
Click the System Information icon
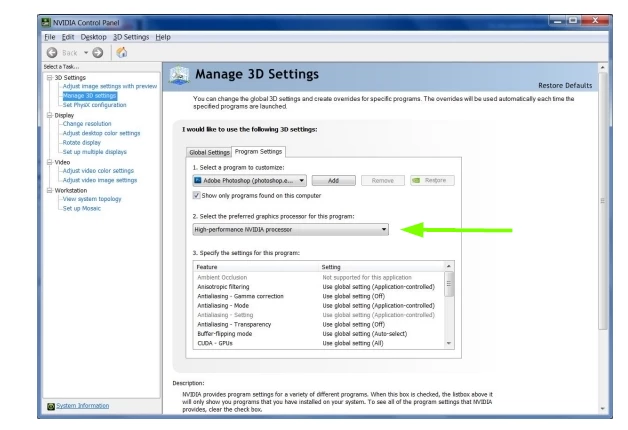click(51, 406)
